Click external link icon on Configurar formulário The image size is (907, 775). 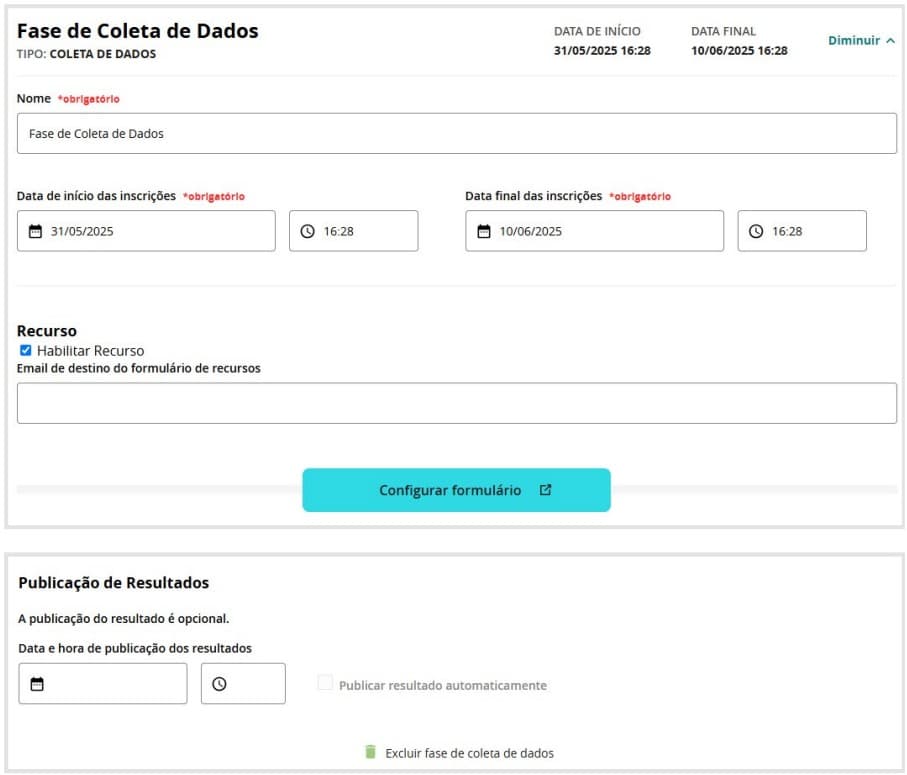click(545, 490)
